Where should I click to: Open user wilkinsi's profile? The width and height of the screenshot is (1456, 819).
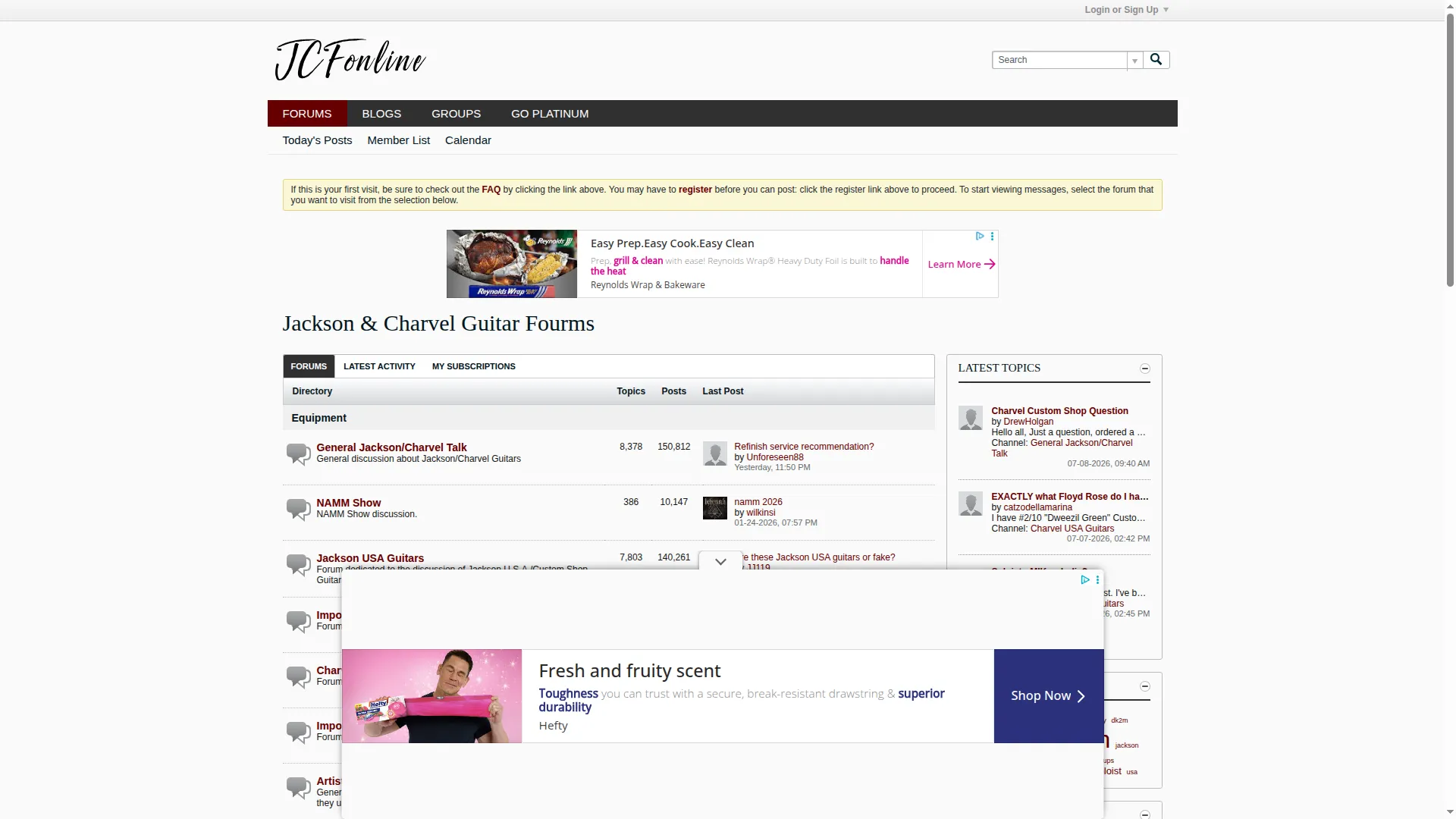[761, 513]
